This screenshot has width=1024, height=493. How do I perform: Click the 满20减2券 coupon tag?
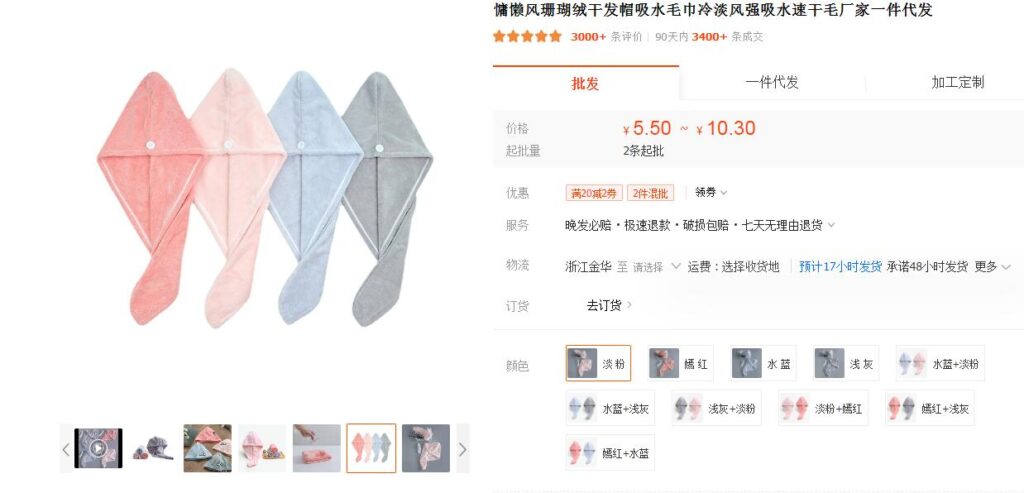click(x=594, y=193)
